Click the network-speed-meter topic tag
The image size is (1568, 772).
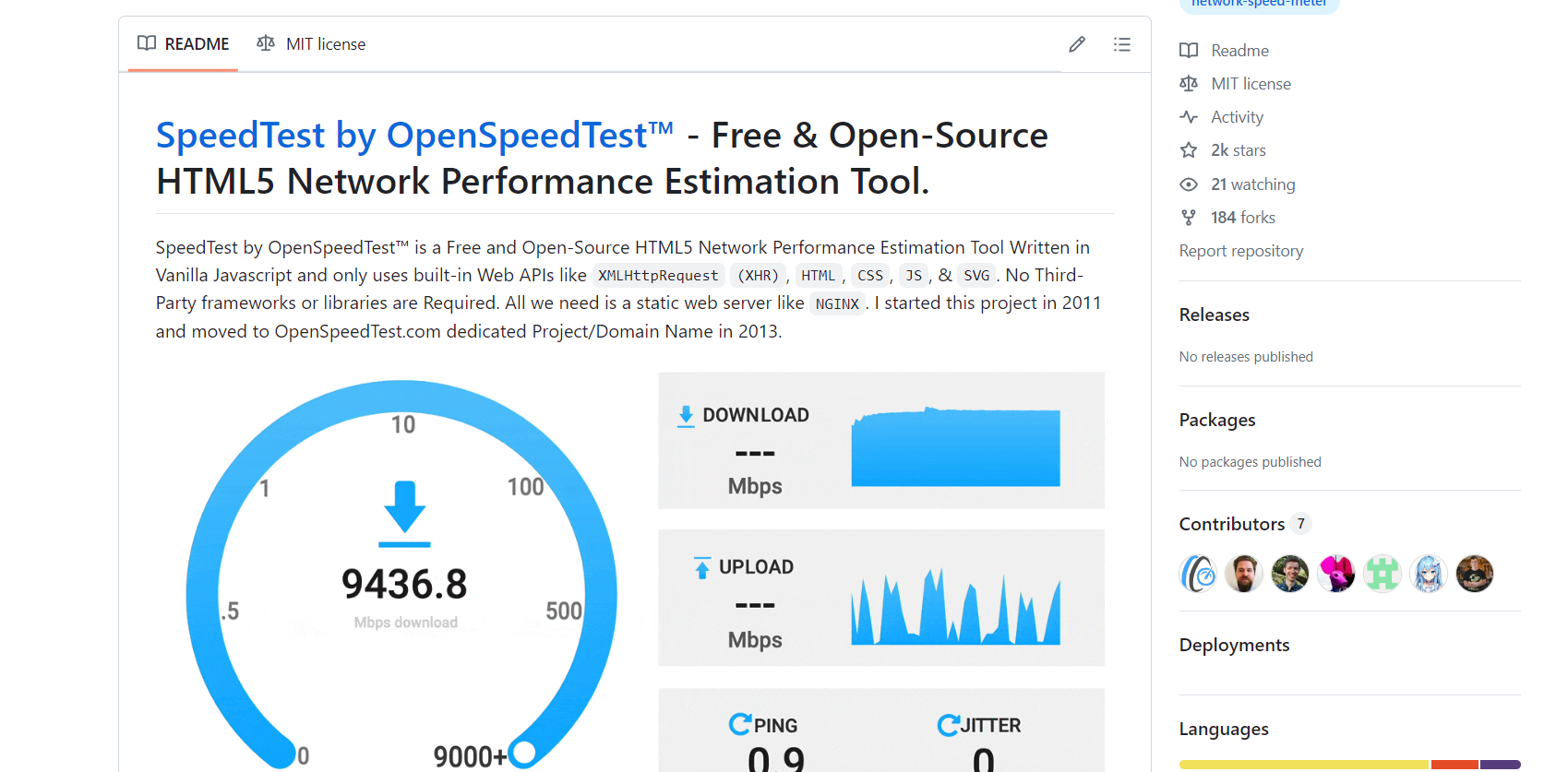coord(1259,4)
